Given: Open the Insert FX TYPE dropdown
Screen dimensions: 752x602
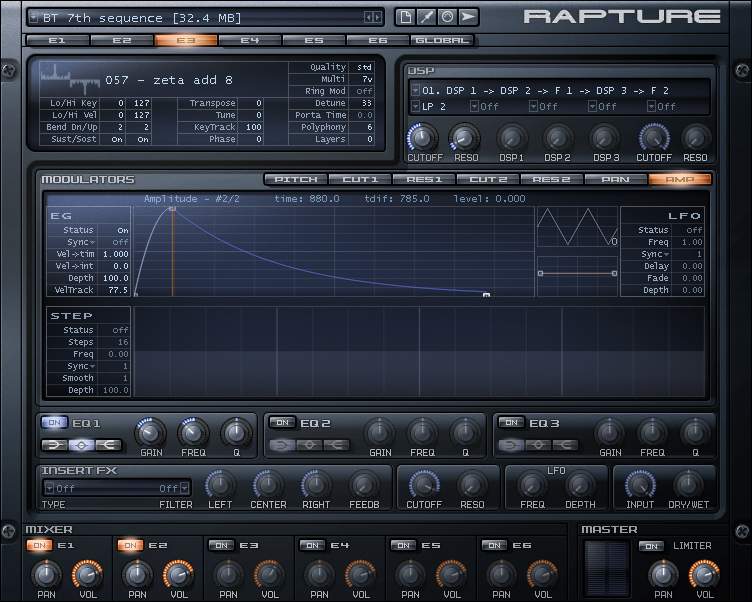Looking at the screenshot, I should tap(49, 488).
